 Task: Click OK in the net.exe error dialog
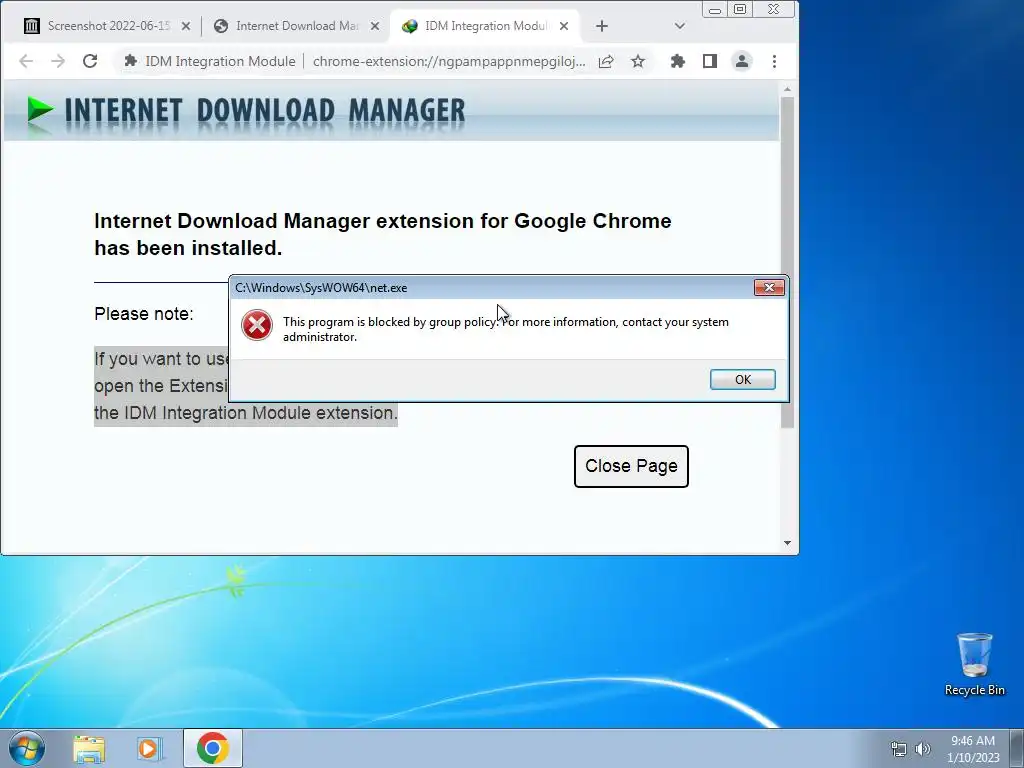(743, 379)
